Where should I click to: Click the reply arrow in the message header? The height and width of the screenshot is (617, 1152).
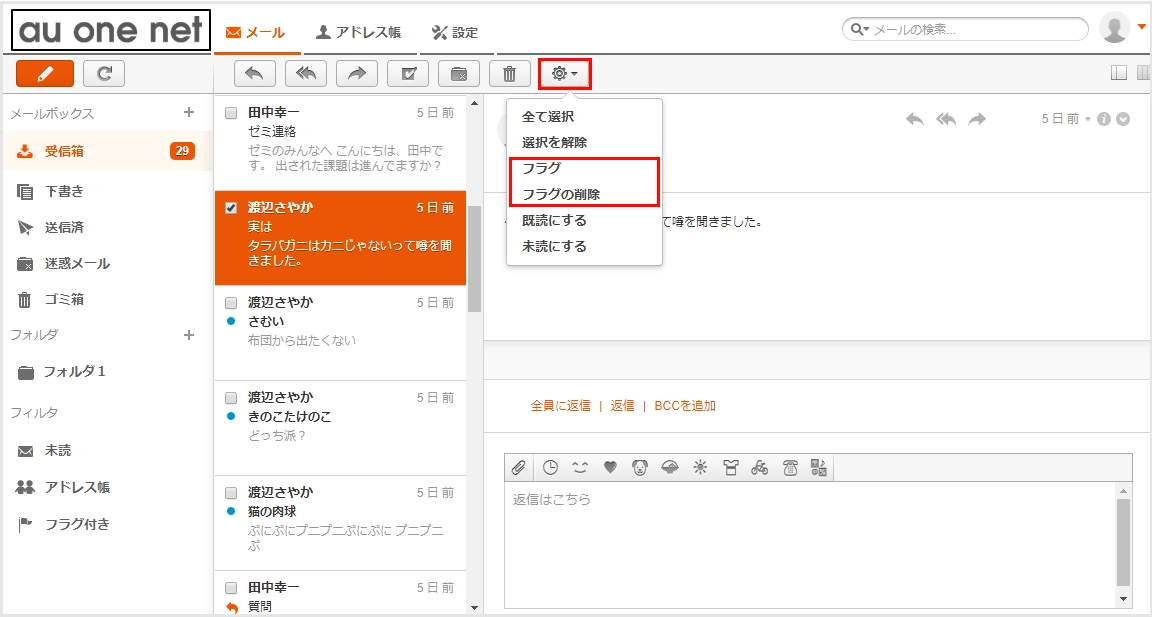[914, 119]
